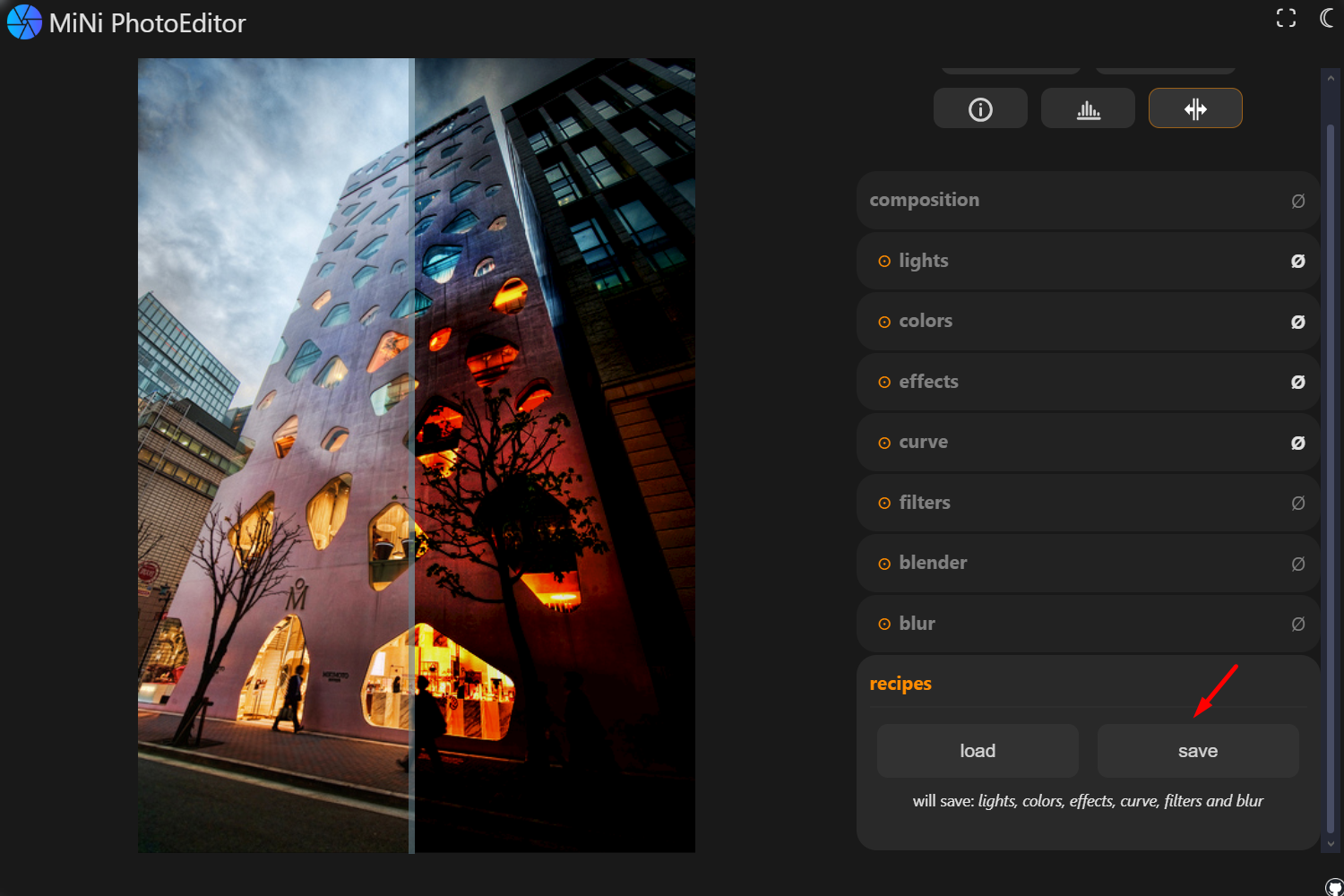Viewport: 1344px width, 896px height.
Task: Reset the filters section
Action: [1297, 503]
